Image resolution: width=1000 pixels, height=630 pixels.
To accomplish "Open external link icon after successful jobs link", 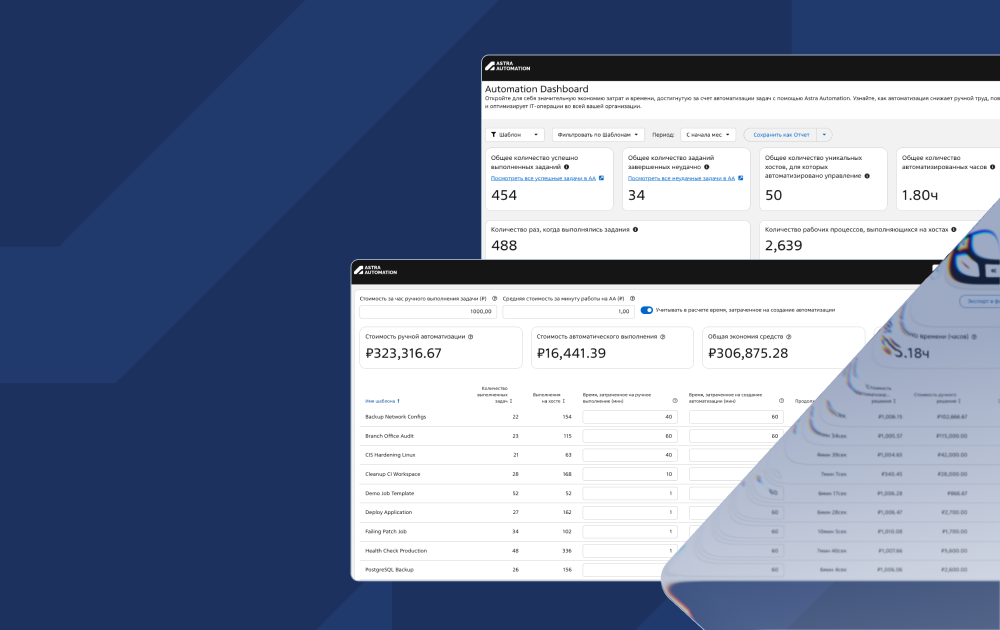I will coord(601,178).
